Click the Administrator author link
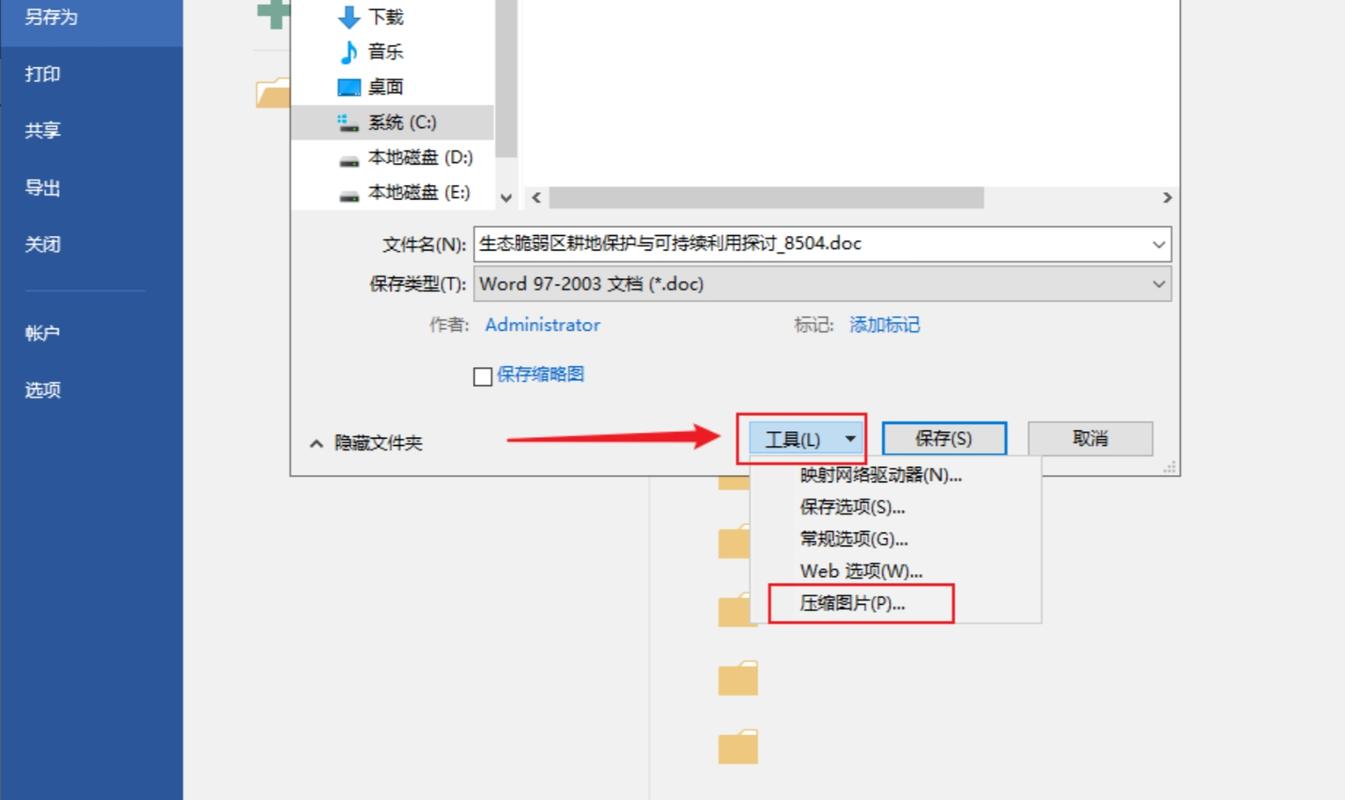Viewport: 1345px width, 800px height. [x=543, y=325]
